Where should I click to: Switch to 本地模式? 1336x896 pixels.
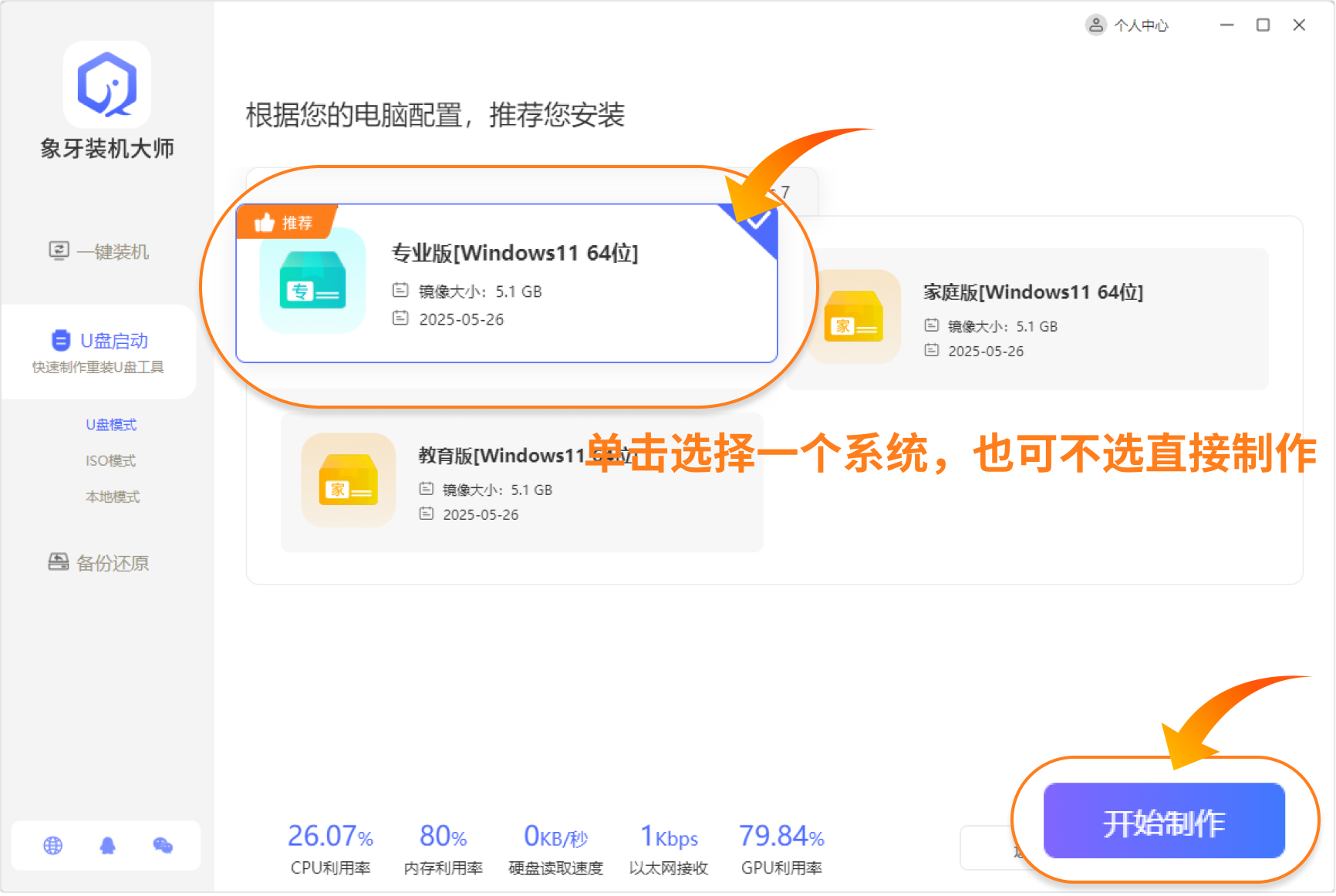pyautogui.click(x=112, y=497)
